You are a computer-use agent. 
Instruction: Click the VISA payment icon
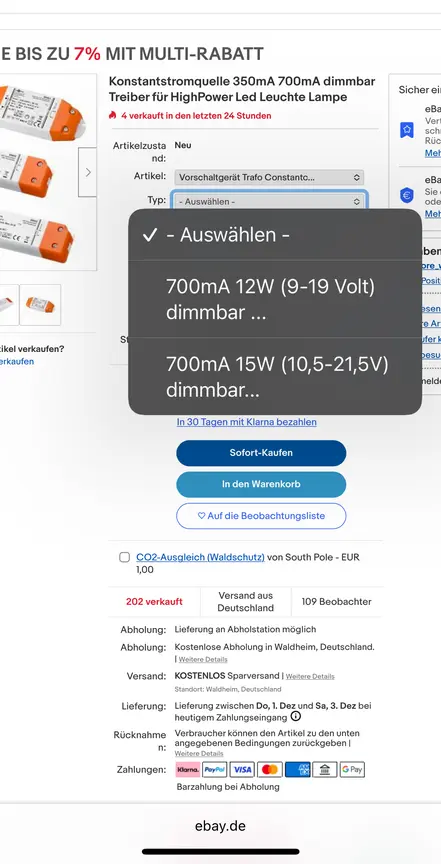coord(241,769)
